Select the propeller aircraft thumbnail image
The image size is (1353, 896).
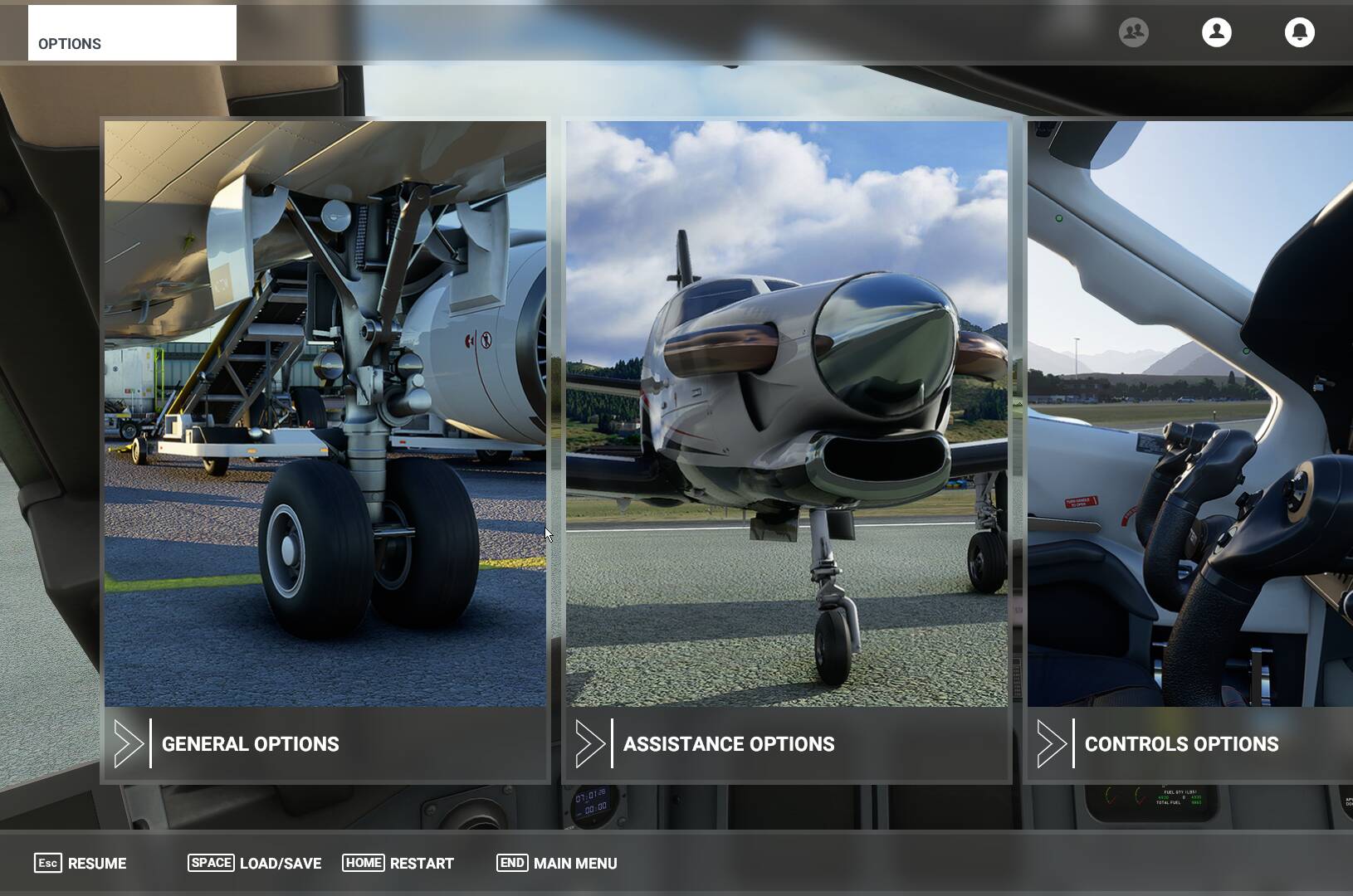point(787,414)
